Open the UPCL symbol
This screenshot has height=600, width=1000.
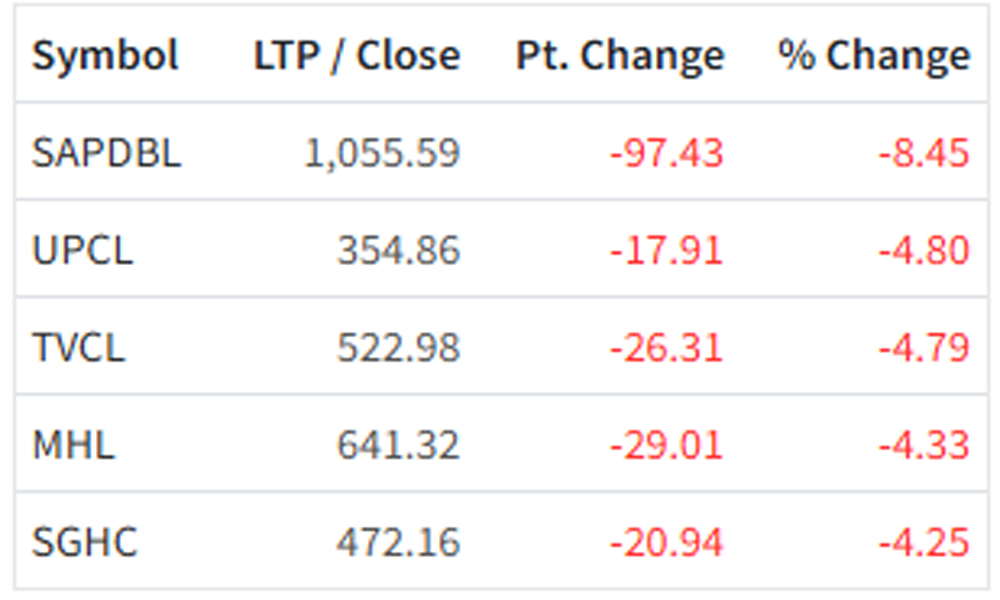point(83,250)
